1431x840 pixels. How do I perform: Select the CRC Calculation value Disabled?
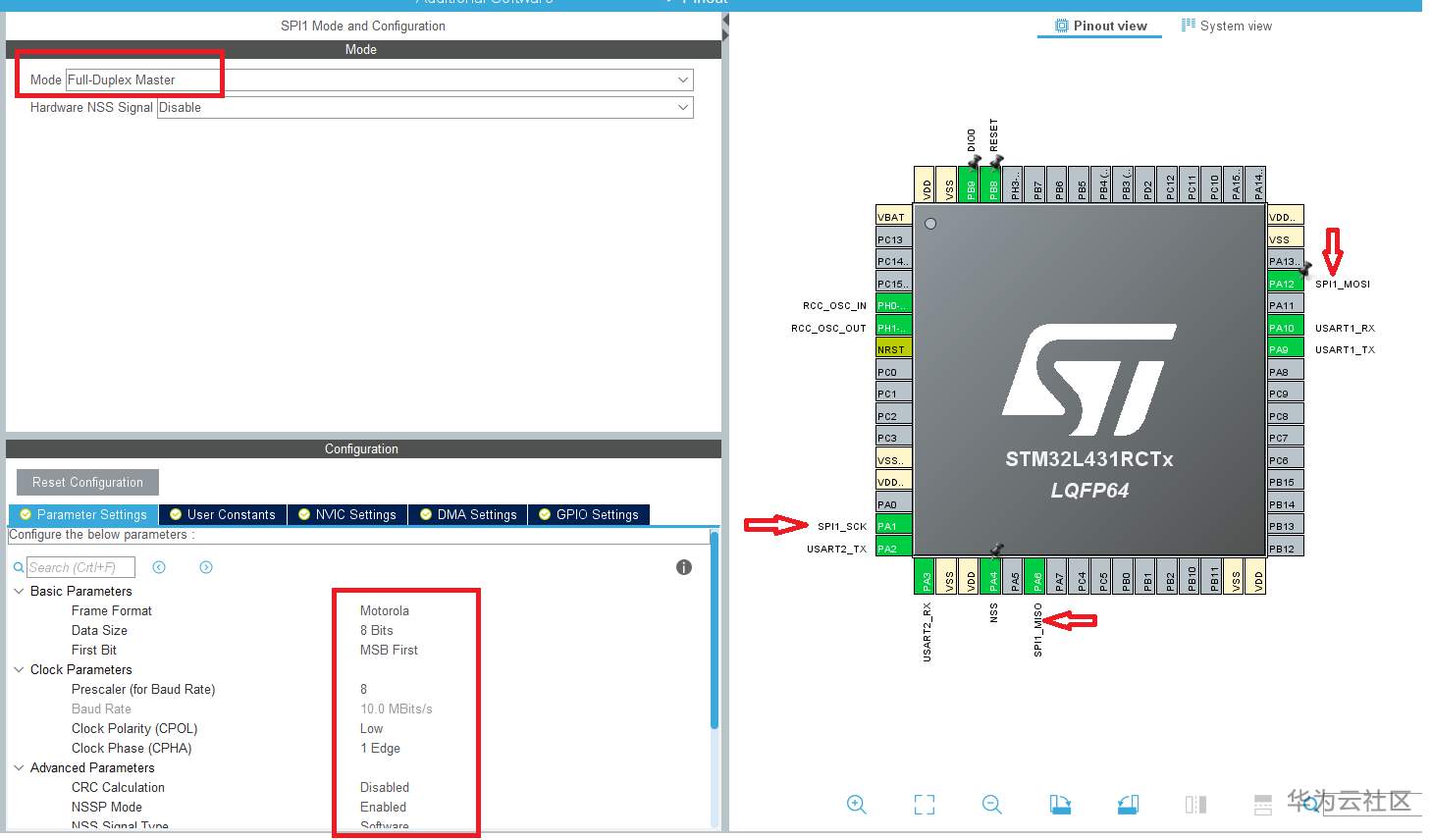[385, 787]
